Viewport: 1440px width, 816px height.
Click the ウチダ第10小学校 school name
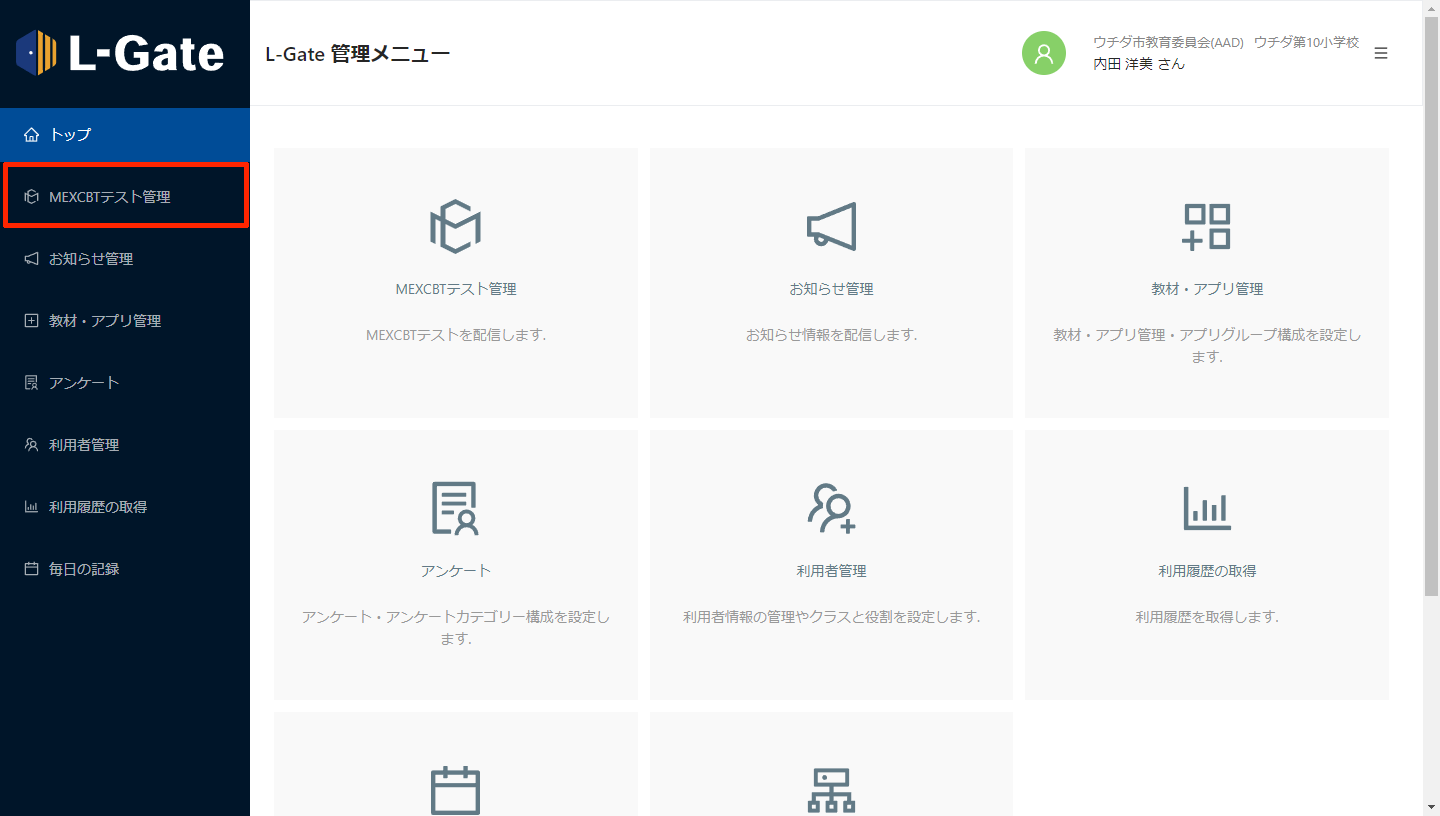[x=1306, y=42]
